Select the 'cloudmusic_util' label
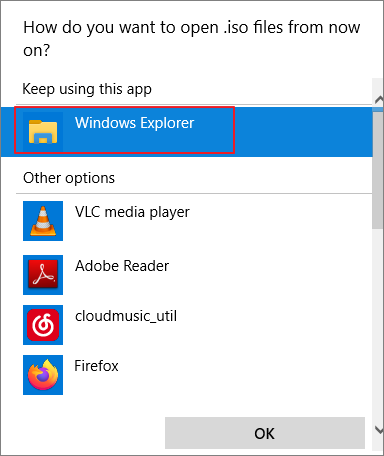 (126, 316)
